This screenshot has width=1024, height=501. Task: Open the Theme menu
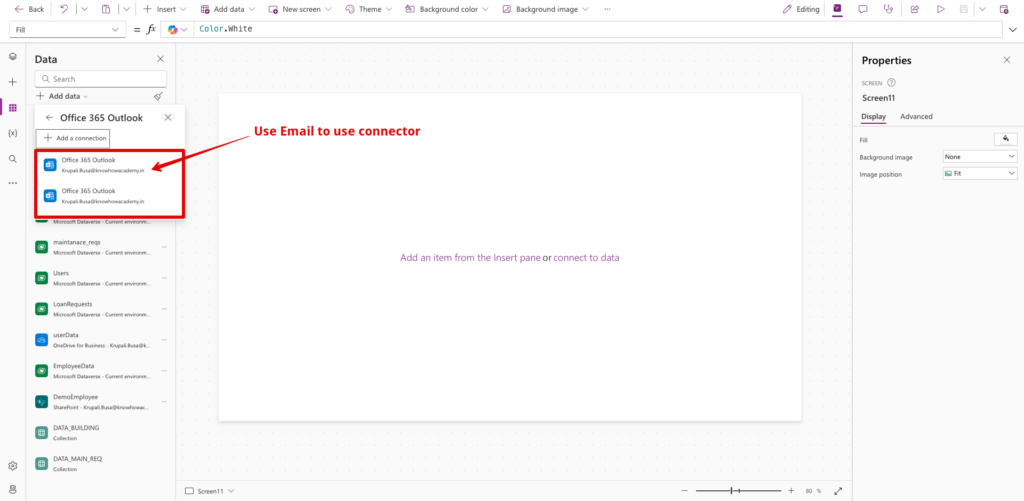pyautogui.click(x=368, y=9)
